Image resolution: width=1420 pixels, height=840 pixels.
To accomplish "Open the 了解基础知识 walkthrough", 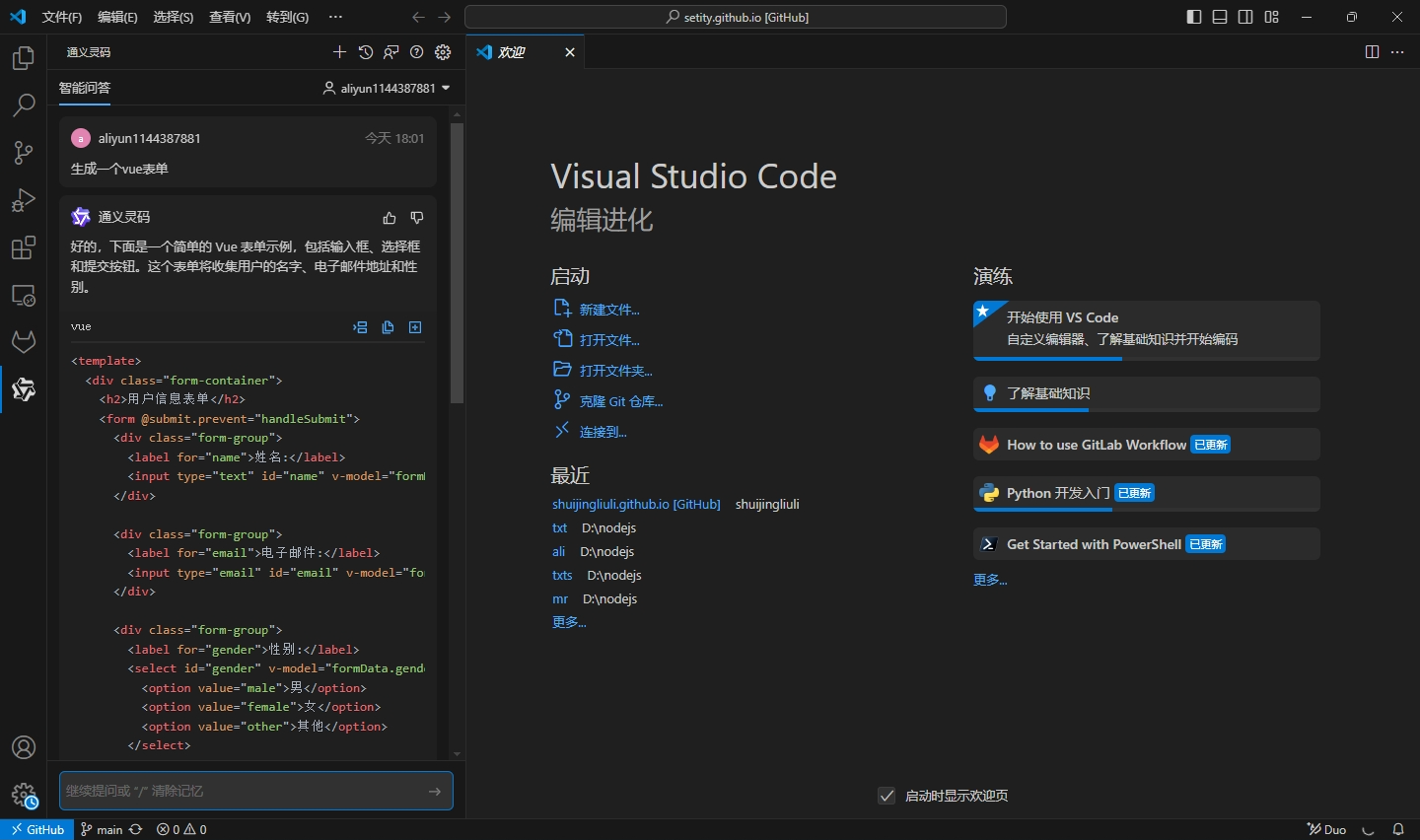I will [1147, 394].
